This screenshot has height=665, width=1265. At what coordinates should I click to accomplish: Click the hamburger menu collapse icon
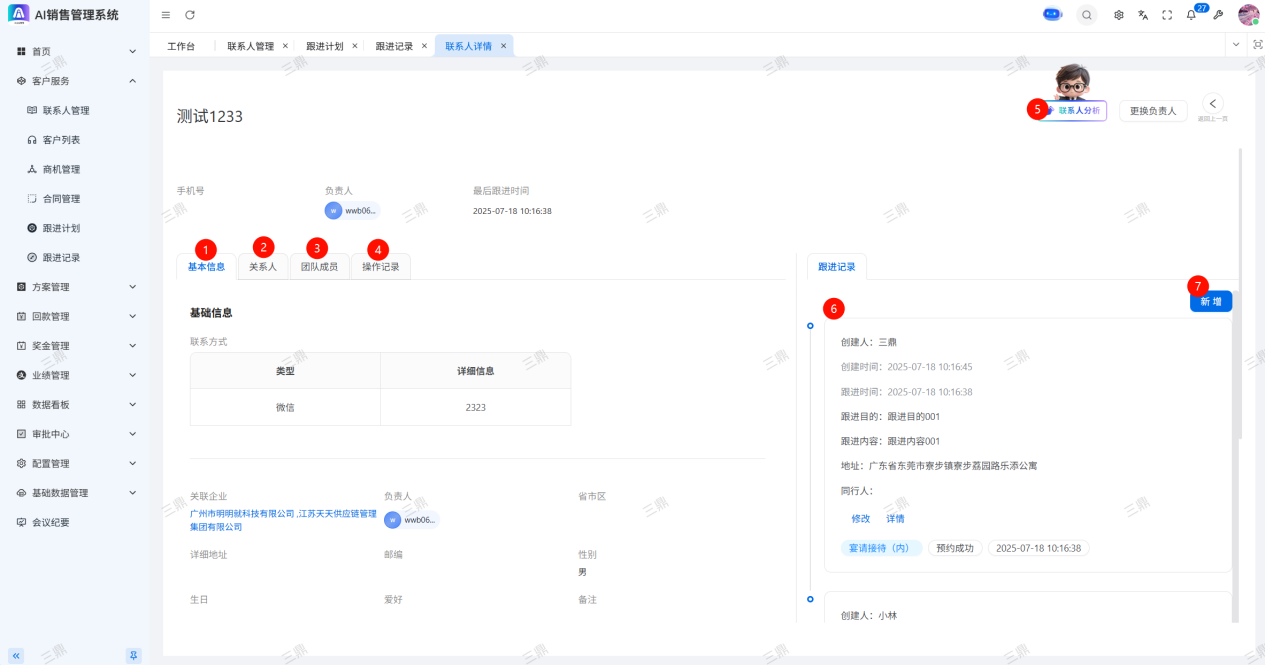coord(166,15)
